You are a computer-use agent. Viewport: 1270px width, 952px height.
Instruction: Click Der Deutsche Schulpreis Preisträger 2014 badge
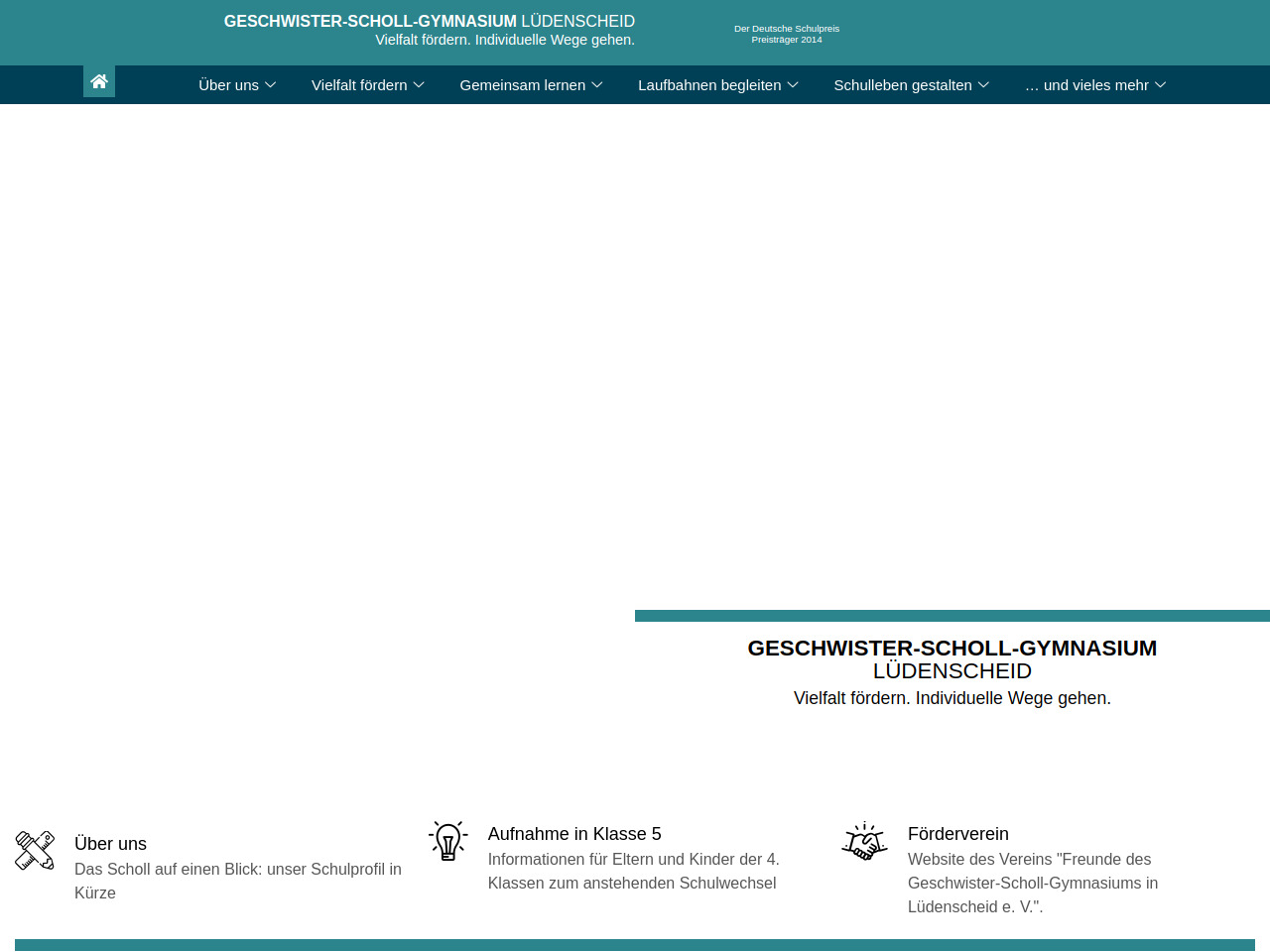coord(786,34)
